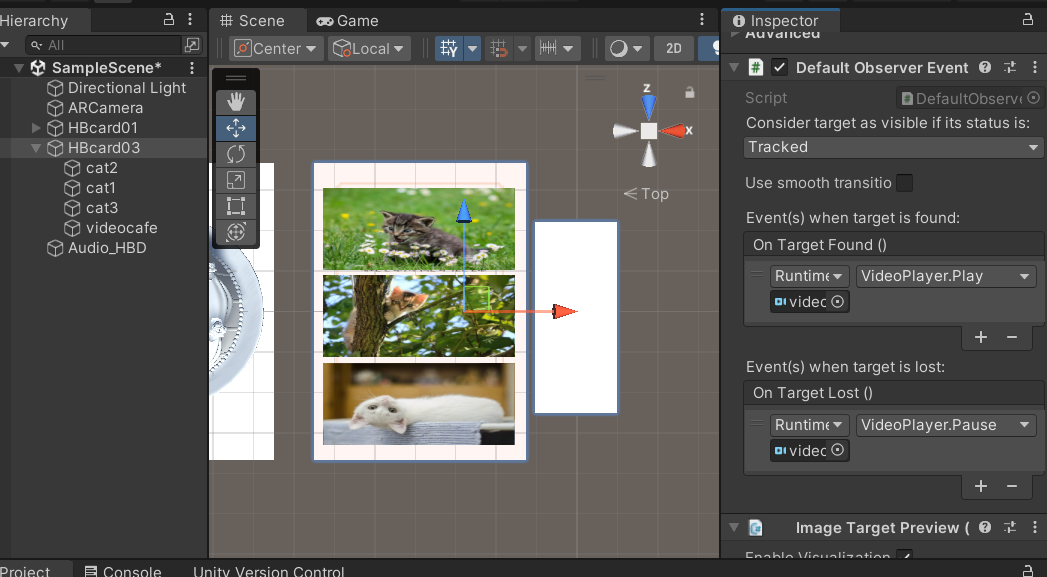
Task: Toggle scene gizmo rotation lock
Action: [x=690, y=92]
